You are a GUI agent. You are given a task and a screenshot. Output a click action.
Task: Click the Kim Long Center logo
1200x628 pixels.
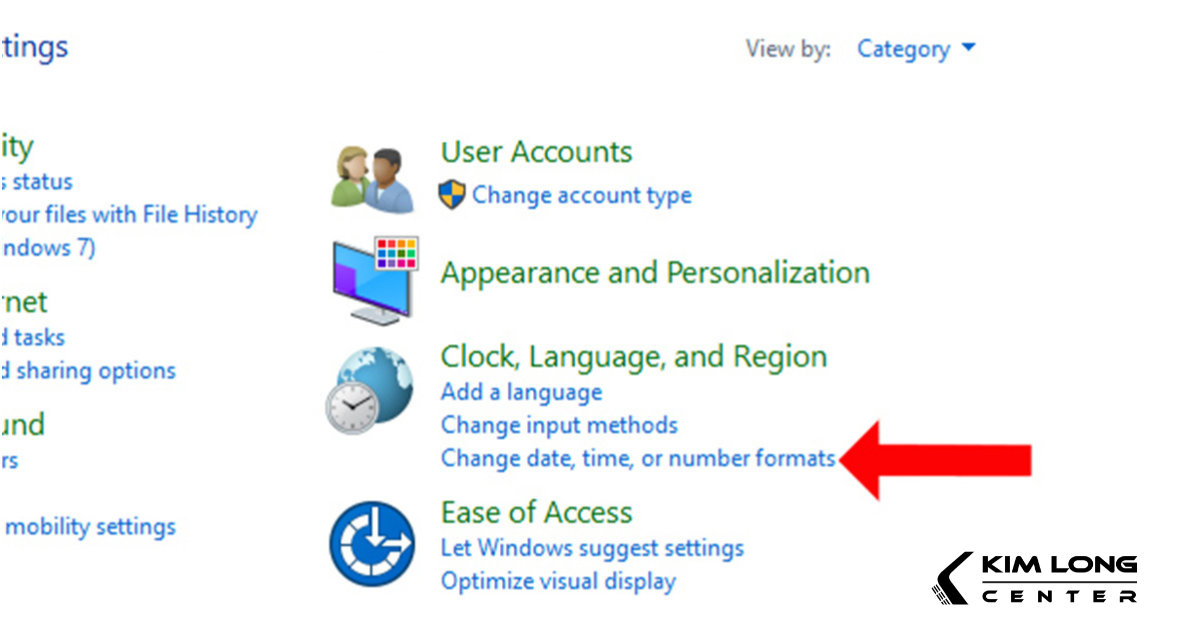click(1035, 579)
